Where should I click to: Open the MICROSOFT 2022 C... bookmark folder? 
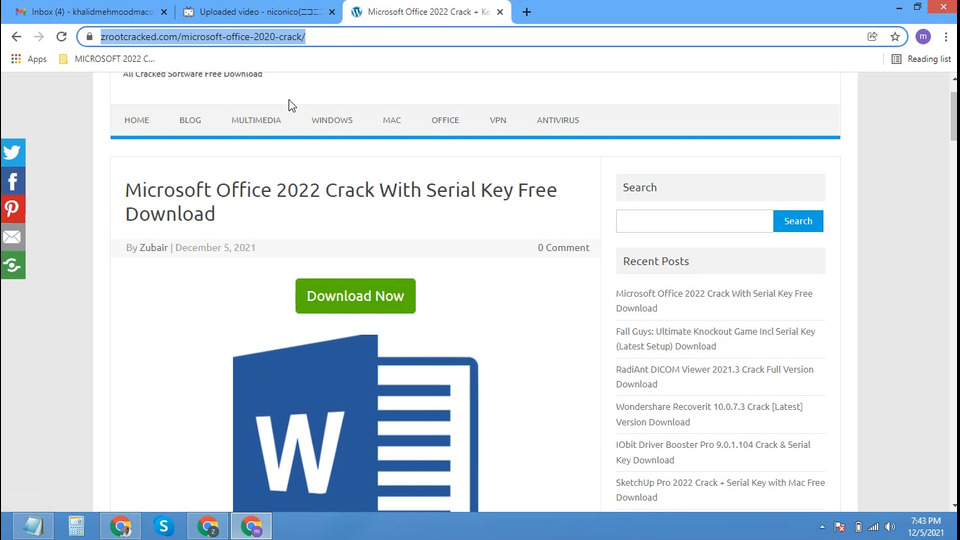click(x=107, y=59)
